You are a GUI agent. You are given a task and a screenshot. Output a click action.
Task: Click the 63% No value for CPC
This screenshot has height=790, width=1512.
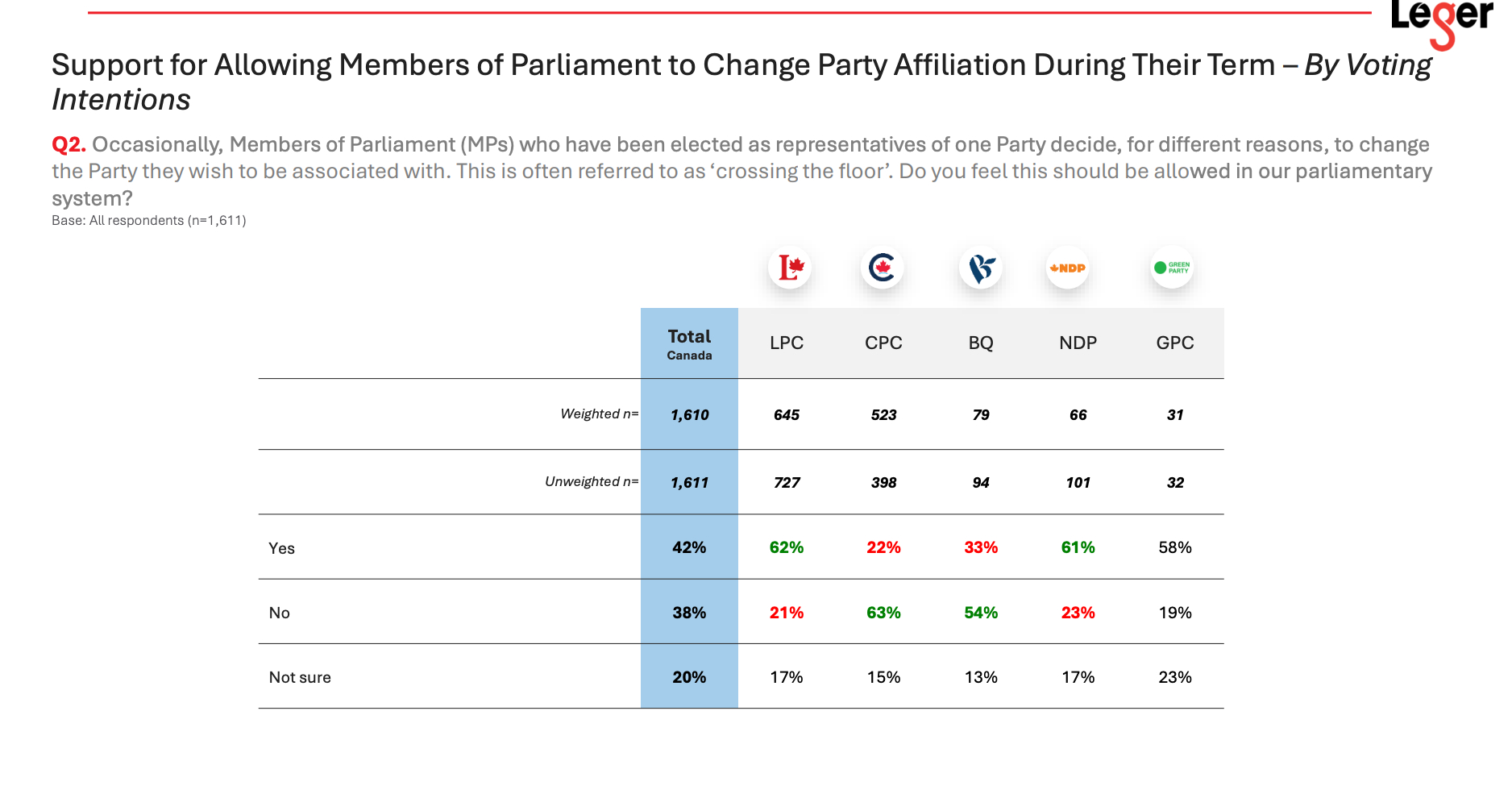point(883,613)
